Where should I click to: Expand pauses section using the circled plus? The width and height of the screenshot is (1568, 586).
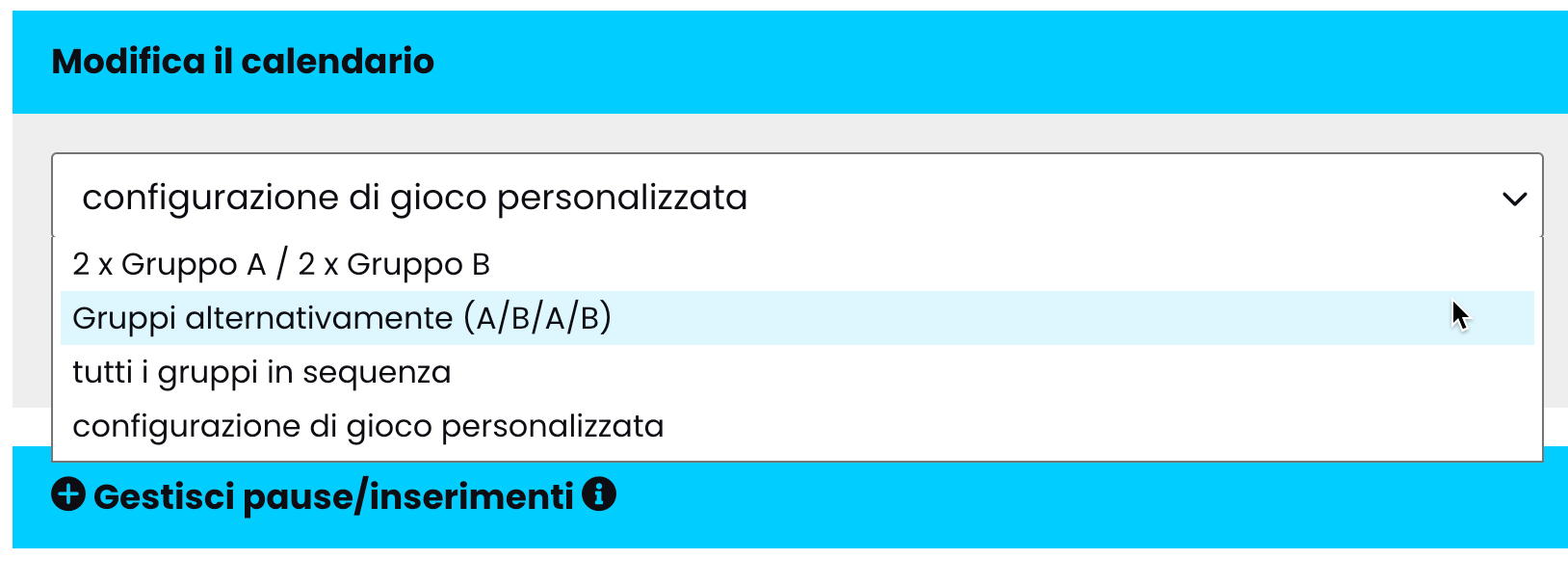click(x=68, y=495)
